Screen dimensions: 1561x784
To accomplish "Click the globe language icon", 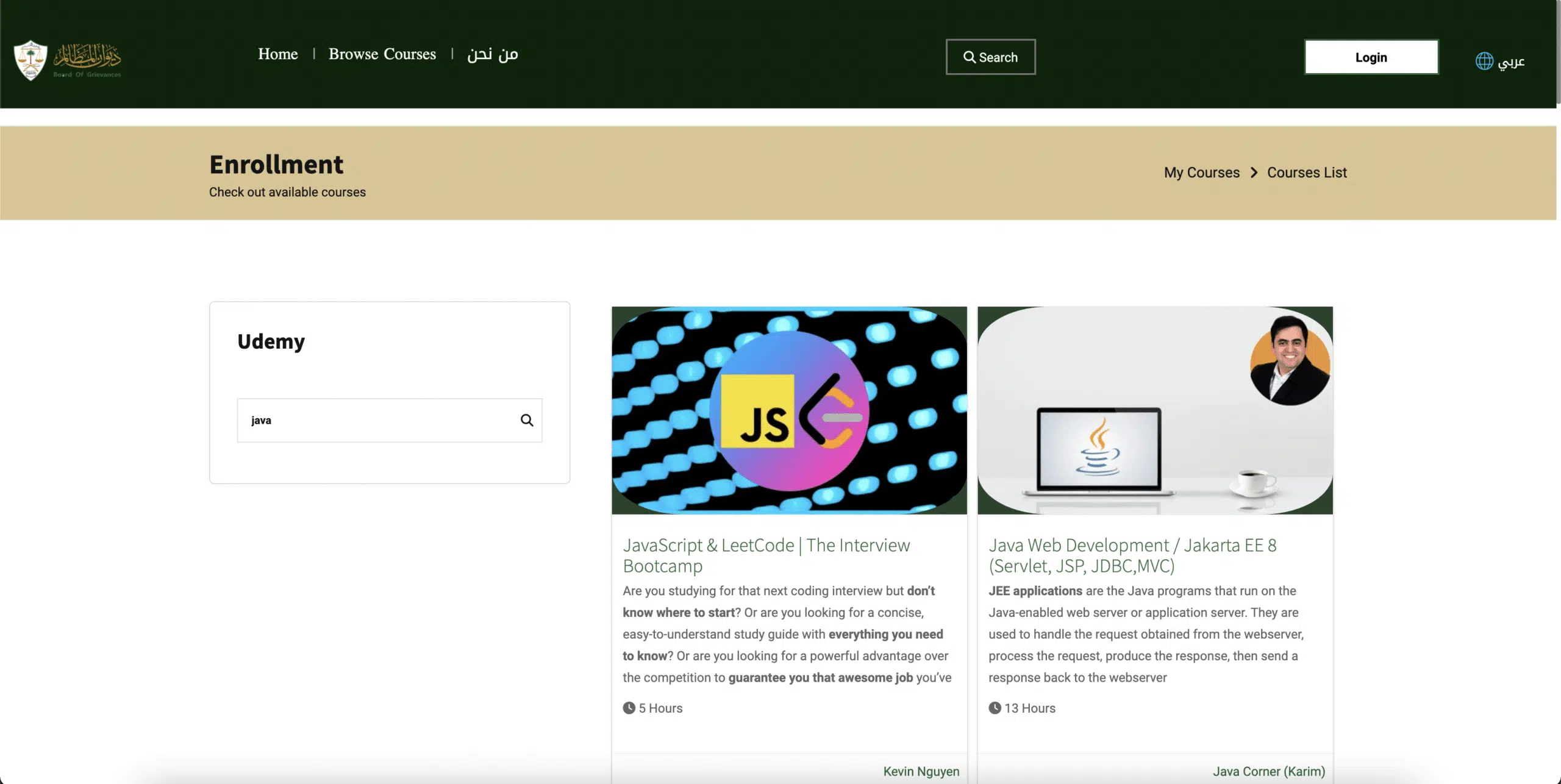I will (1484, 61).
